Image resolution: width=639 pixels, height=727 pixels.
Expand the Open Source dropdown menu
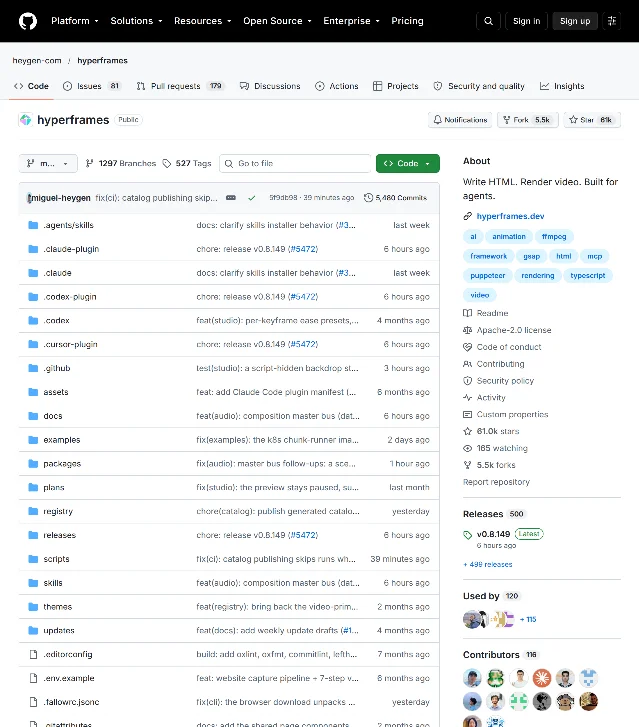pos(277,21)
